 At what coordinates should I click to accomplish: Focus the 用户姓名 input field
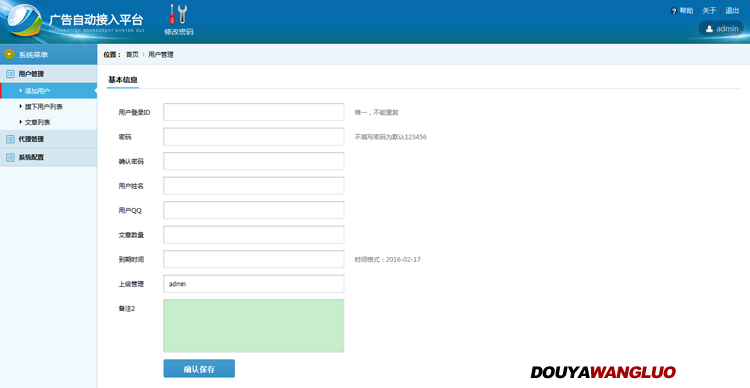click(x=254, y=186)
